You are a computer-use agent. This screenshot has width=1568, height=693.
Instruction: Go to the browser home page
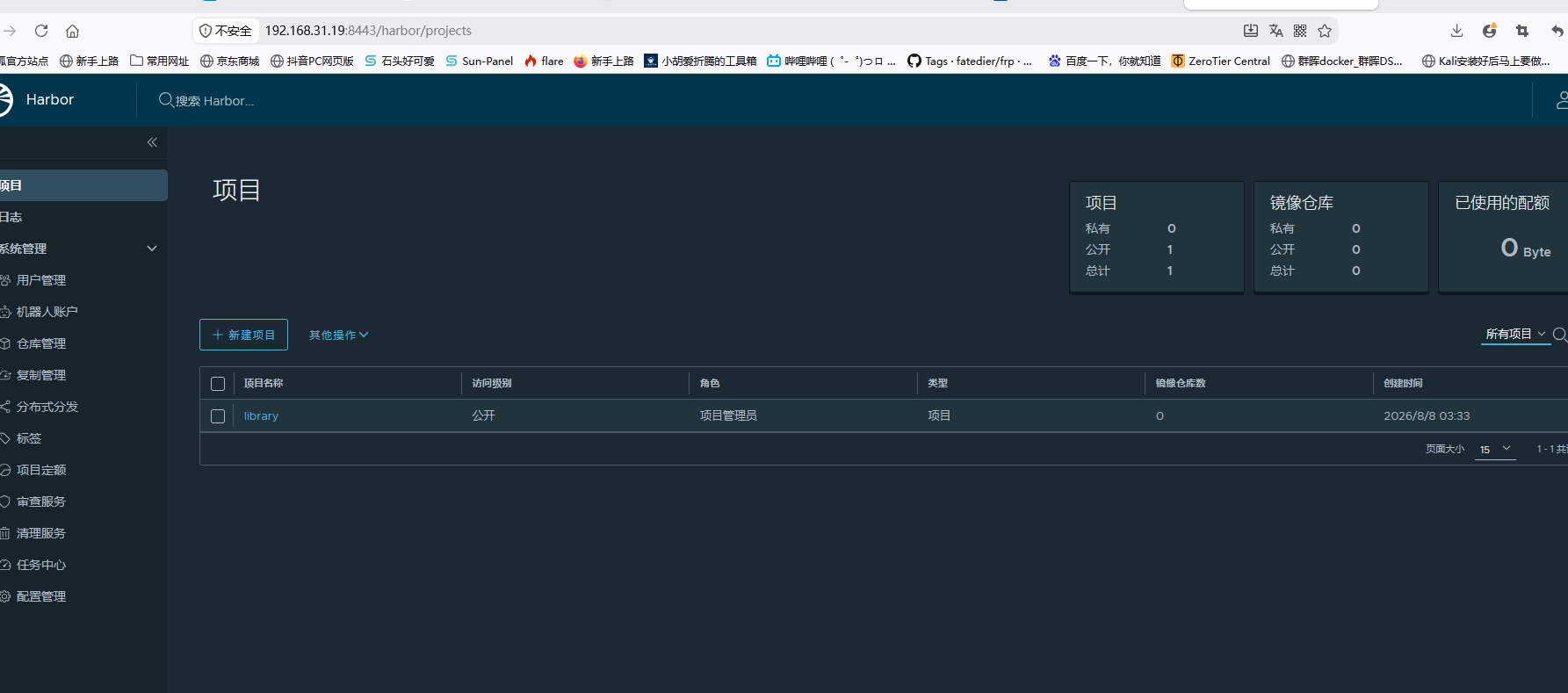pos(72,31)
